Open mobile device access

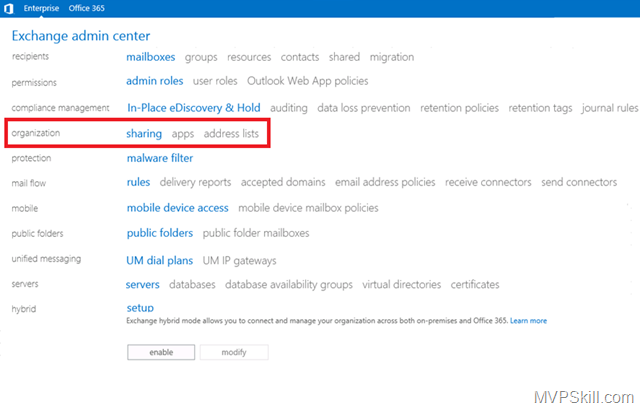[x=177, y=208]
